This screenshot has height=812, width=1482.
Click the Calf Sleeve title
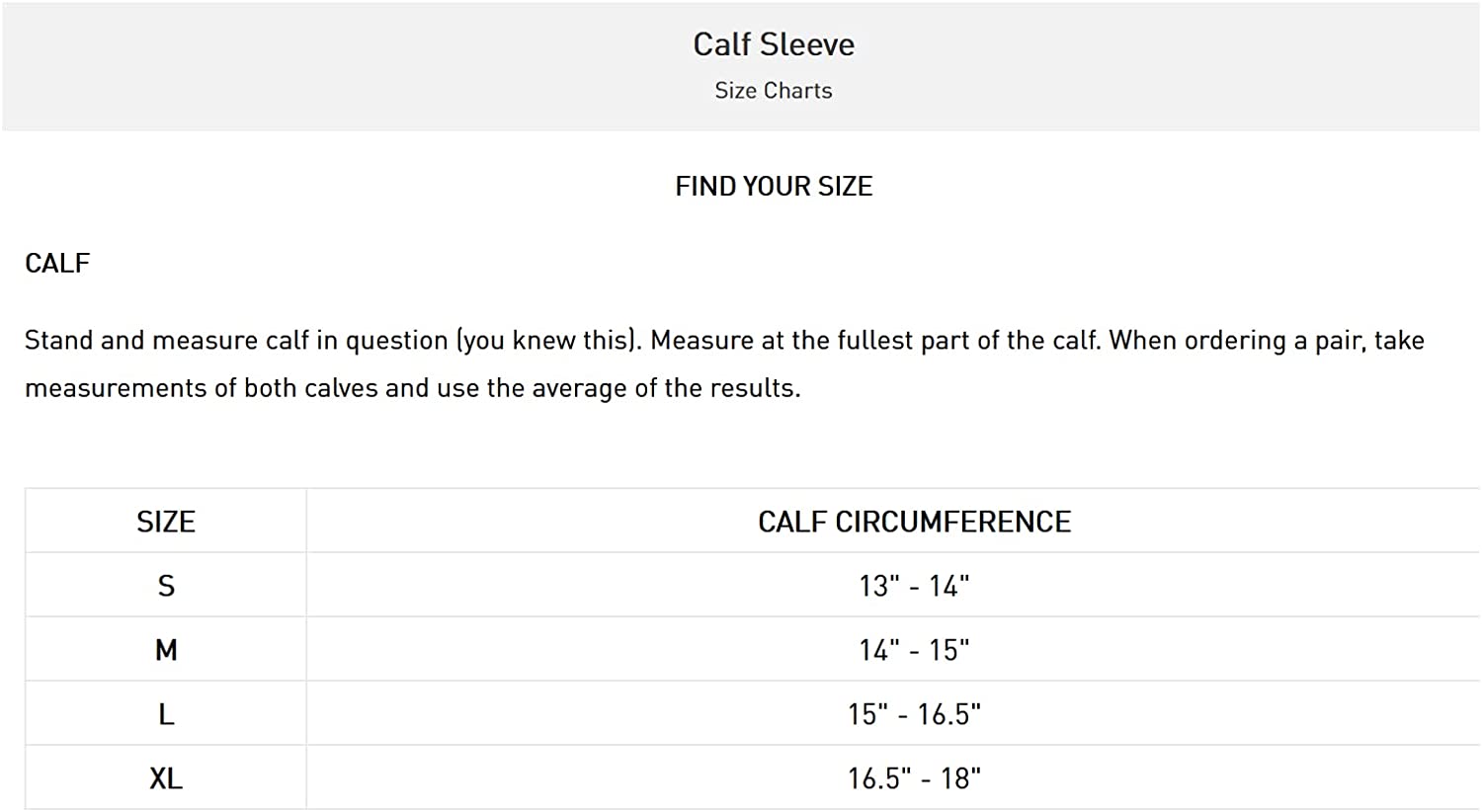[774, 44]
